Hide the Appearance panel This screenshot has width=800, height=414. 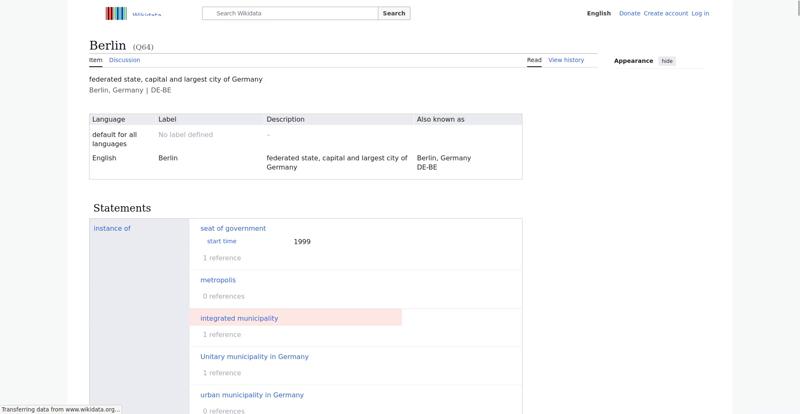coord(667,61)
